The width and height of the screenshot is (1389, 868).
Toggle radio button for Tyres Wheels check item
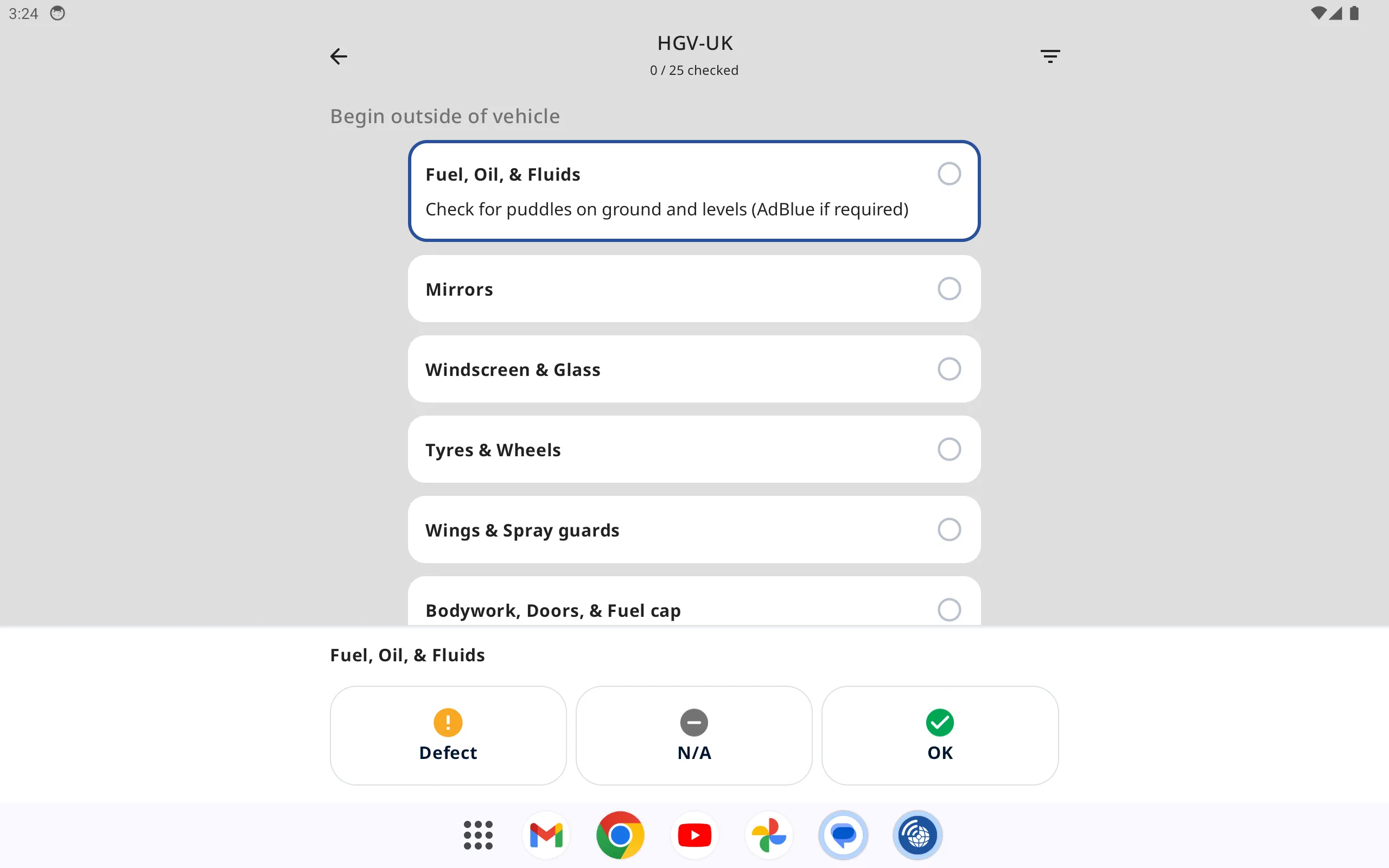tap(948, 449)
